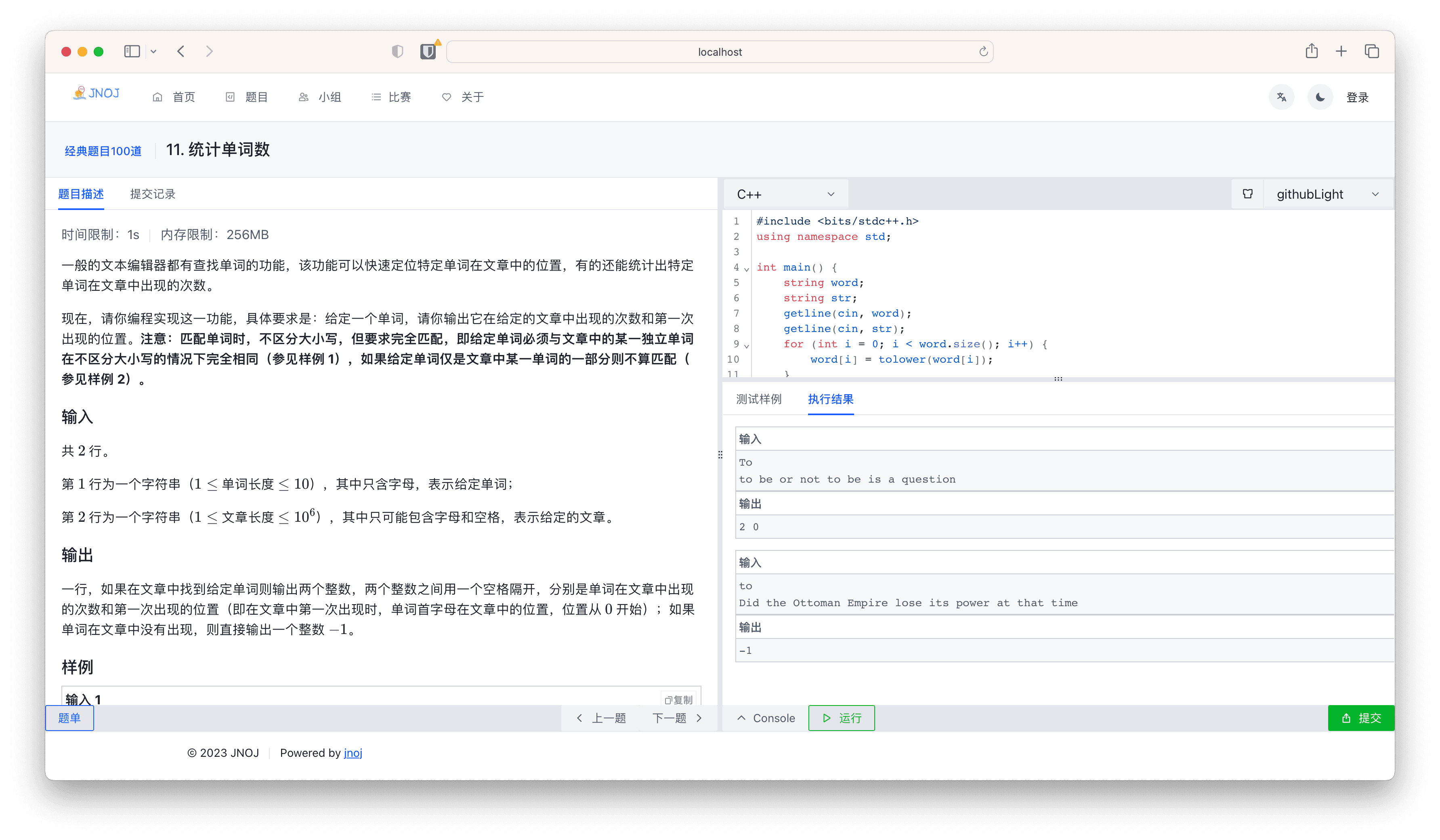1440x840 pixels.
Task: Collapse the int main() code fold arrow
Action: 746,269
